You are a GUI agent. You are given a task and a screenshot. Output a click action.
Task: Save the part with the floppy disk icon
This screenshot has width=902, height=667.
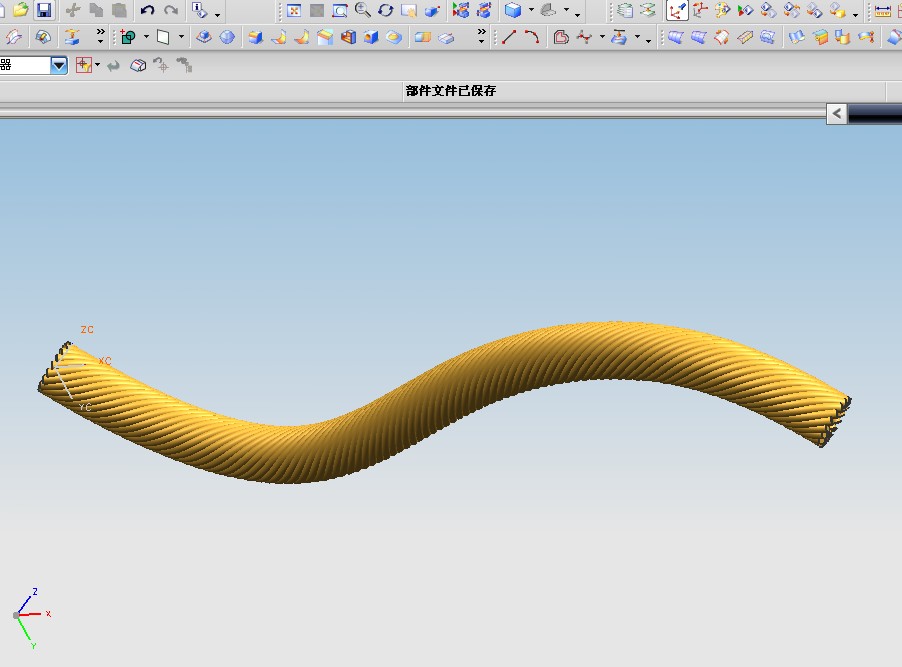44,10
